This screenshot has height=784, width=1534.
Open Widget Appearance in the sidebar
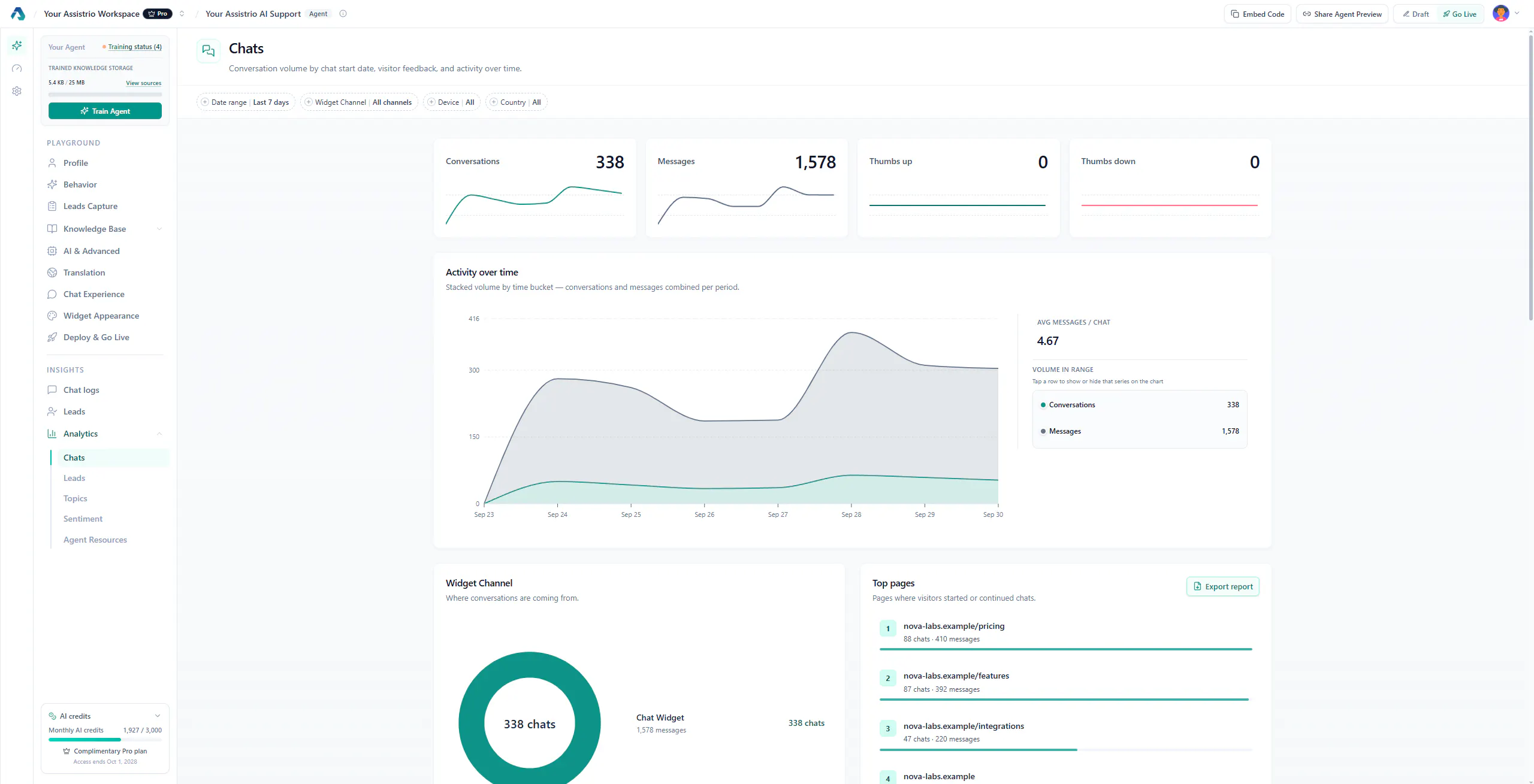click(105, 316)
